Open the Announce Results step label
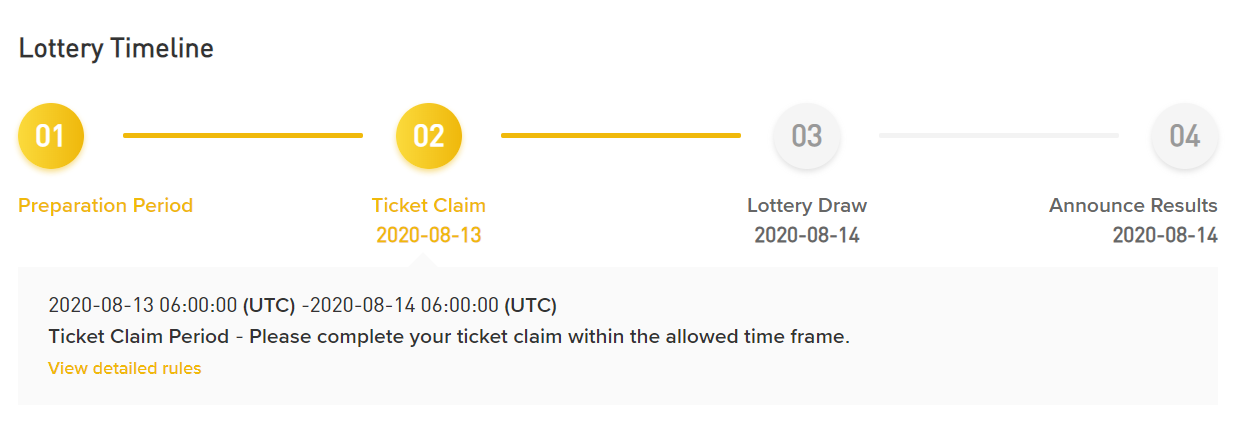1251x439 pixels. point(1133,206)
